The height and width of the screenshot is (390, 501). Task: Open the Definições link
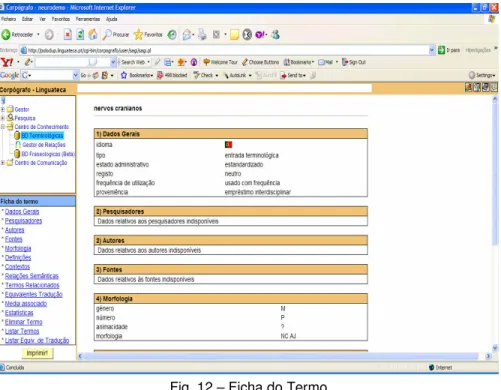click(x=18, y=257)
